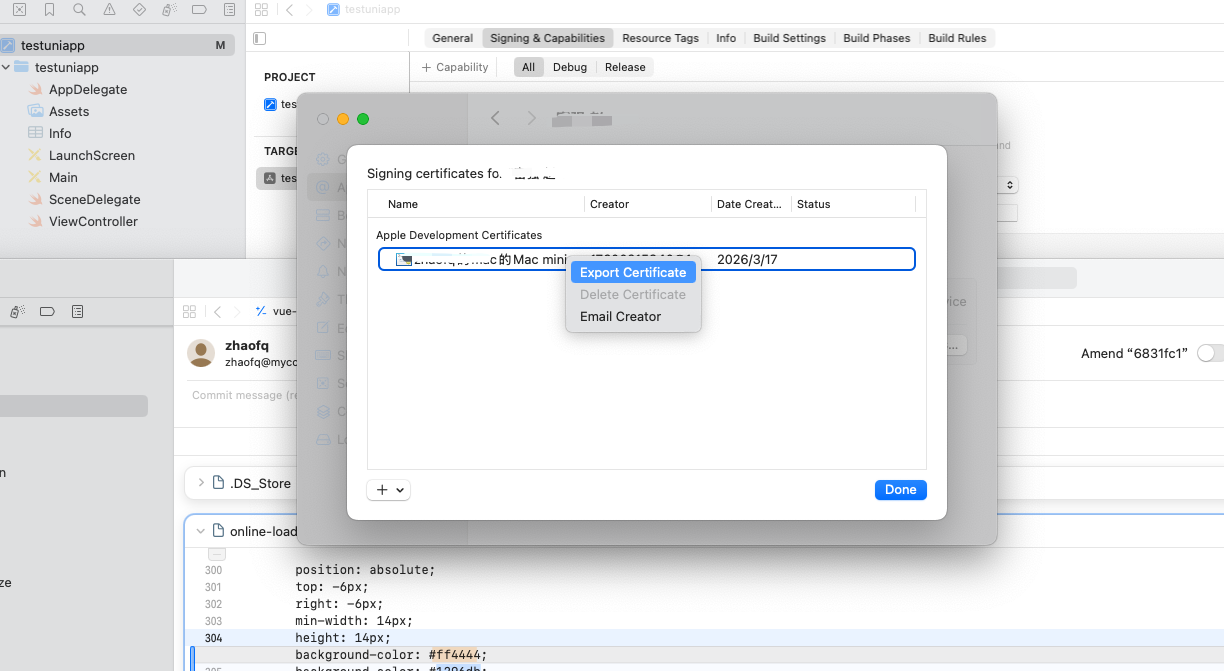Open the issue navigator warning icon
The image size is (1224, 671).
click(109, 9)
